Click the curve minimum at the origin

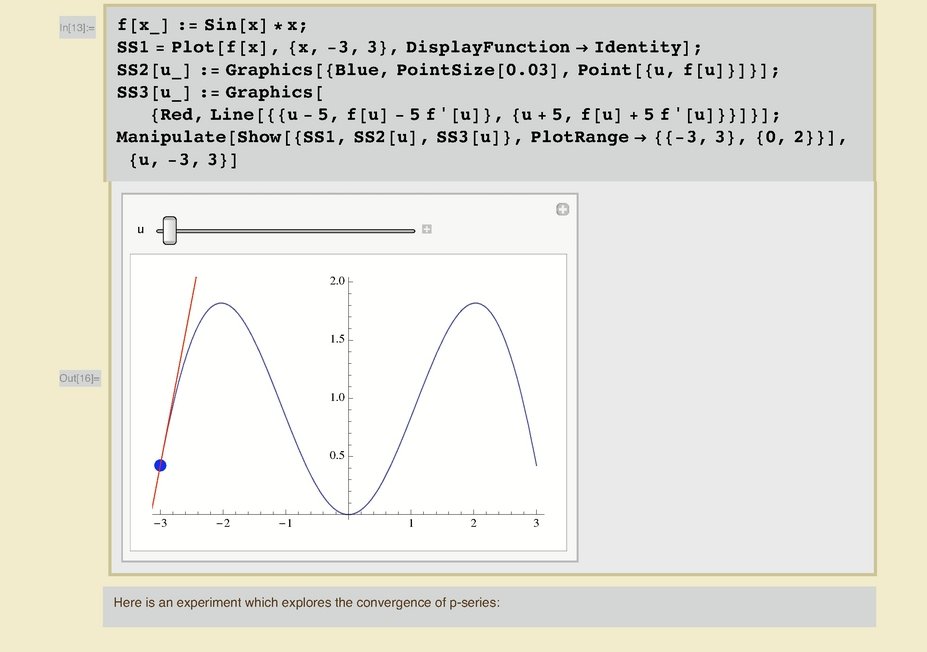click(x=348, y=514)
